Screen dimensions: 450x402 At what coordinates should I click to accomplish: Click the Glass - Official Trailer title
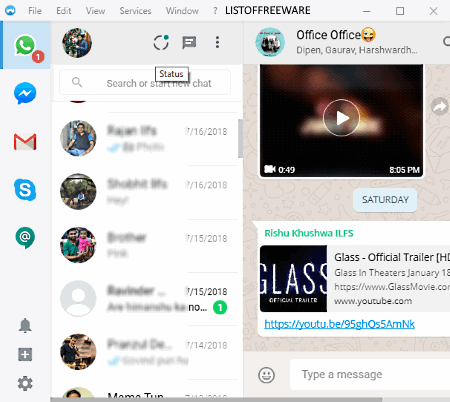(392, 257)
